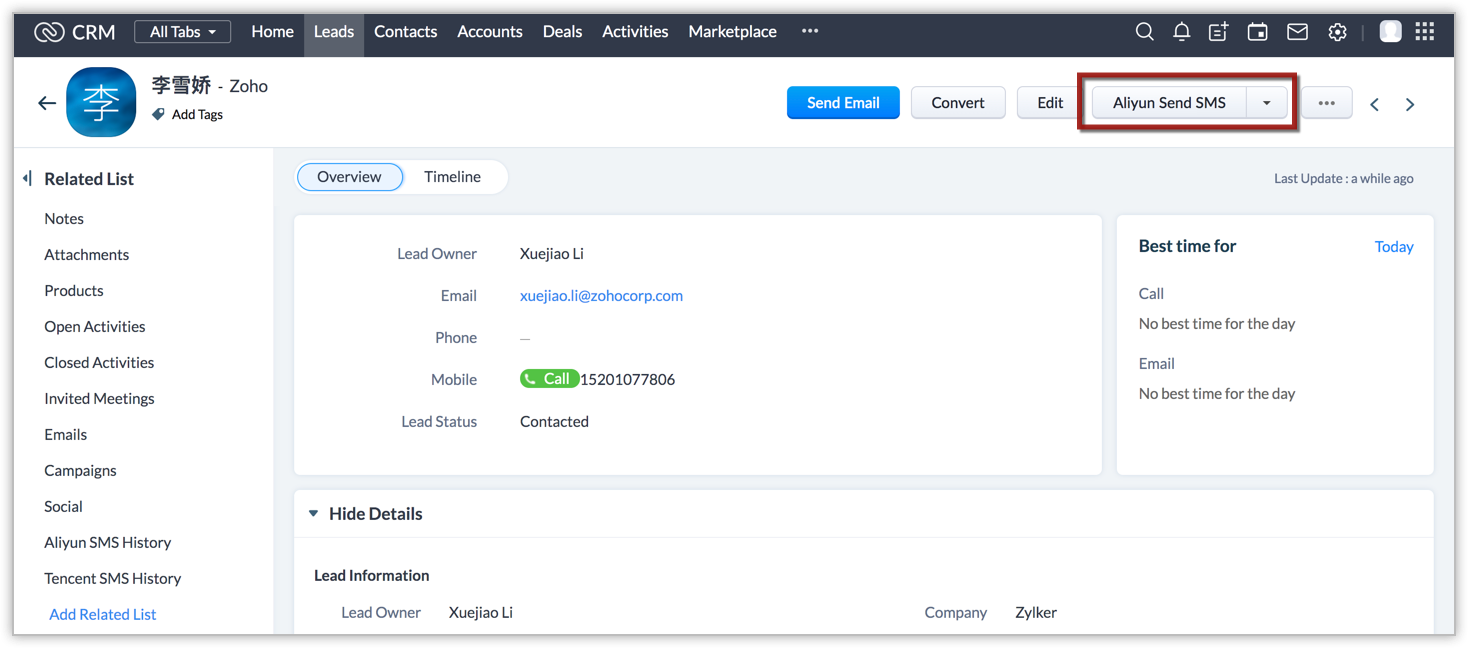Screen dimensions: 1468x648
Task: Click the lead's blue avatar image
Action: click(101, 102)
